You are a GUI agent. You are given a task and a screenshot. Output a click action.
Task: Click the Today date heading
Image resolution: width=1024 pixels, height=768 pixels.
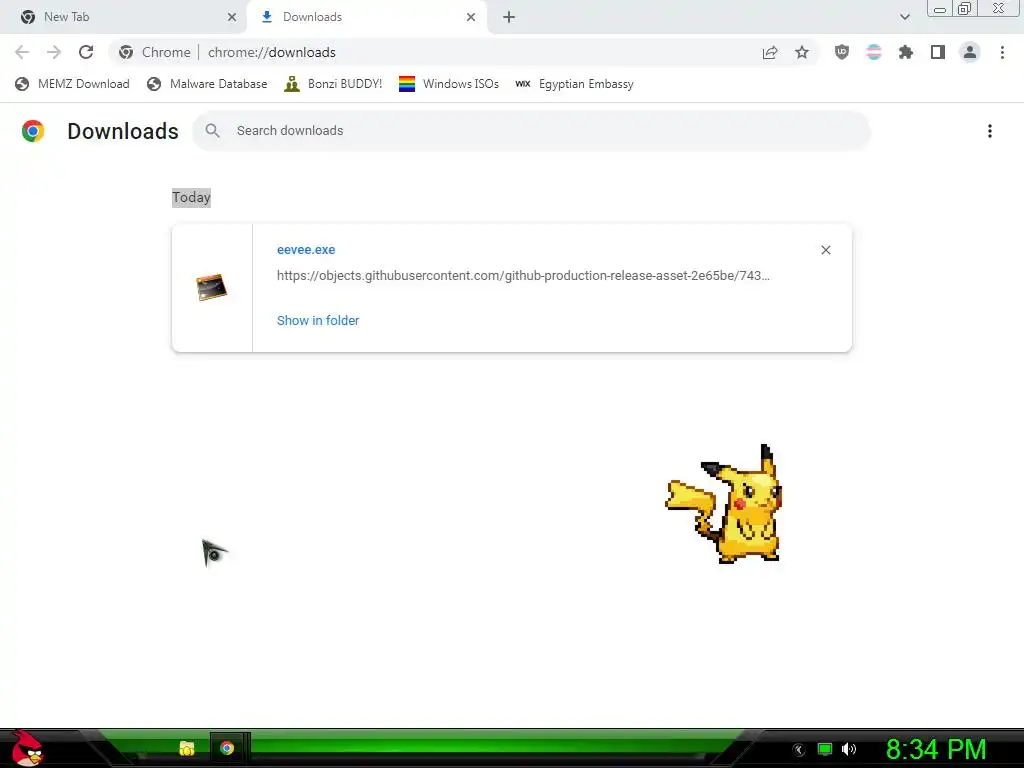pyautogui.click(x=191, y=197)
